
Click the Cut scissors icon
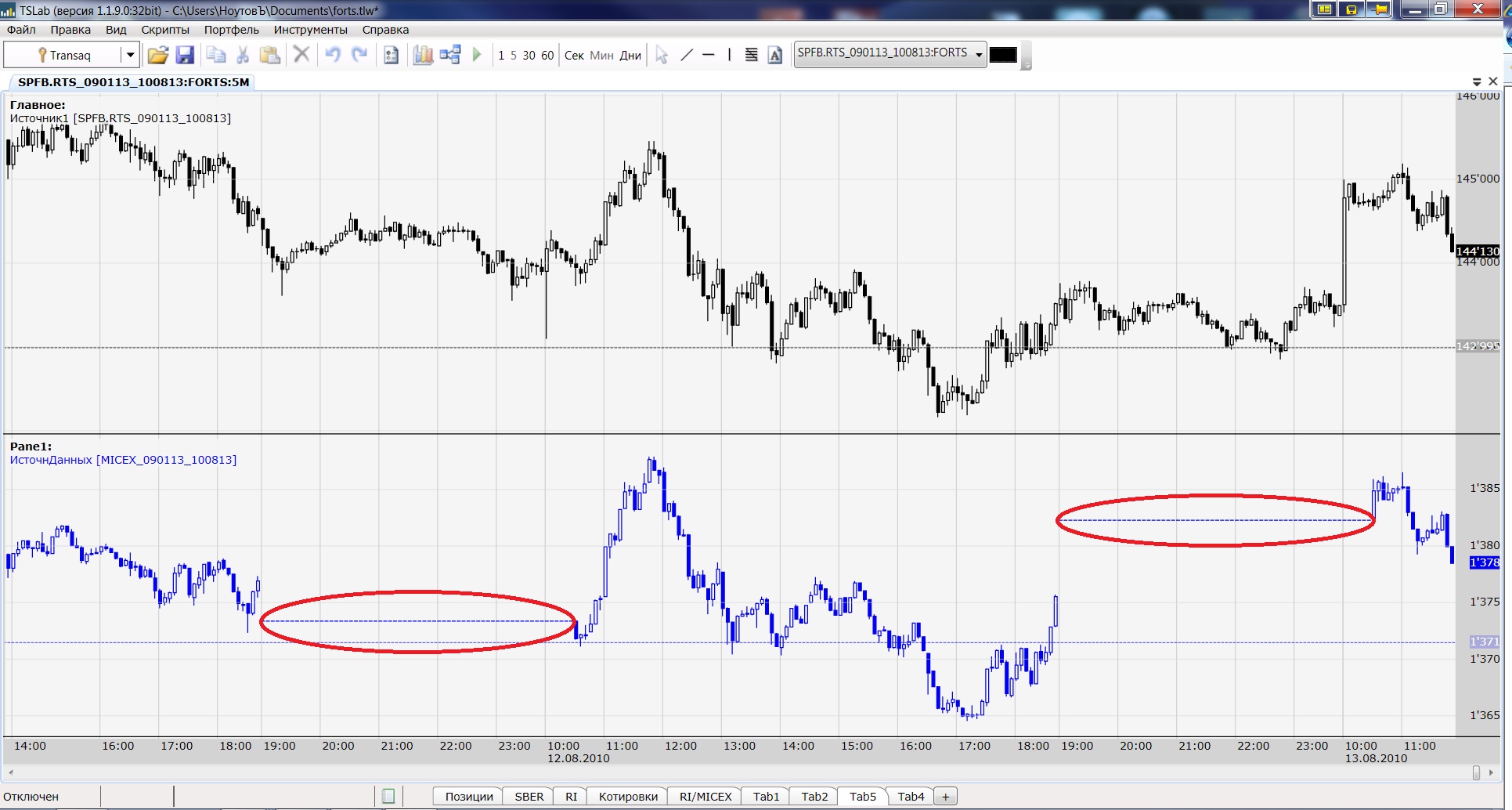(243, 55)
